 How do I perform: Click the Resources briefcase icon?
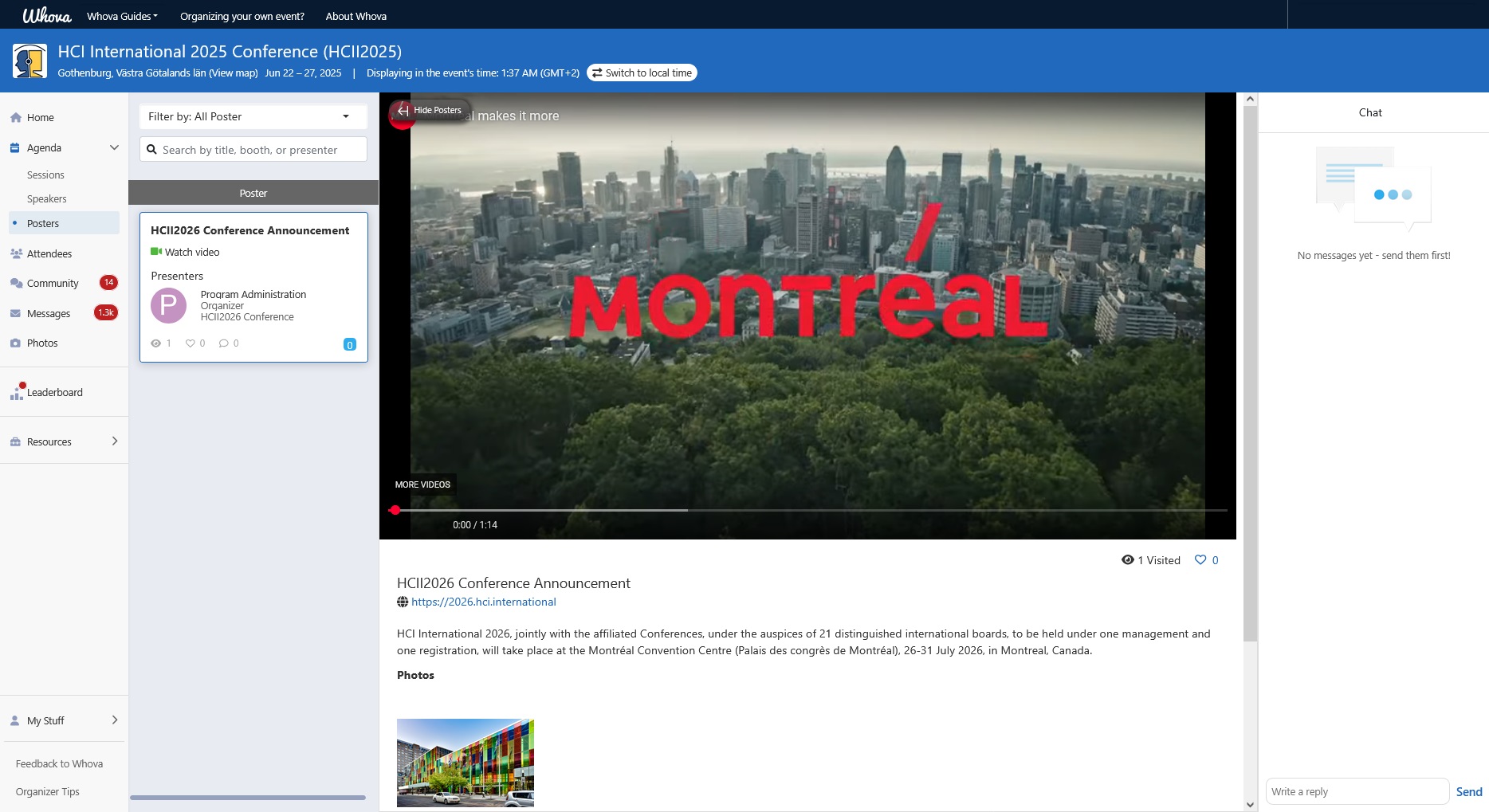click(15, 441)
